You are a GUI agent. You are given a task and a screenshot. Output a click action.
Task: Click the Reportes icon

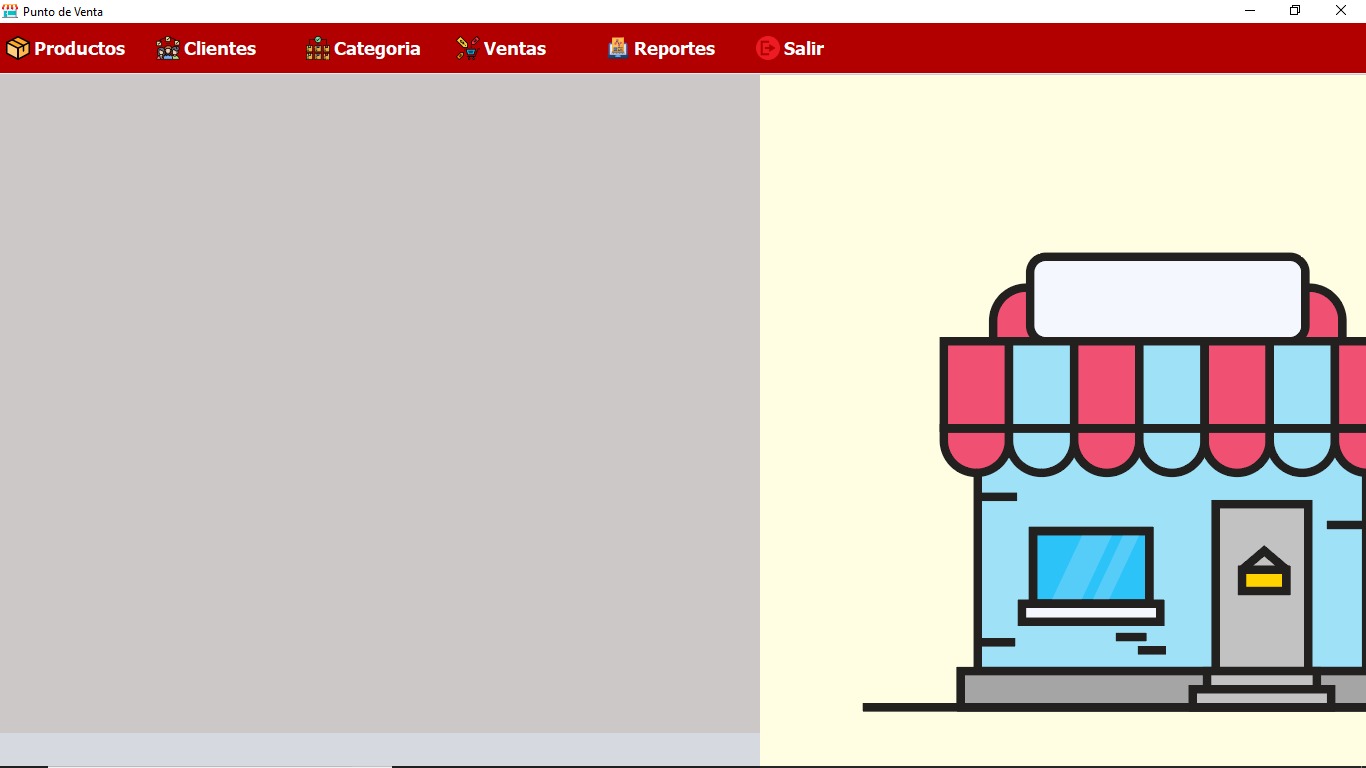[x=618, y=48]
